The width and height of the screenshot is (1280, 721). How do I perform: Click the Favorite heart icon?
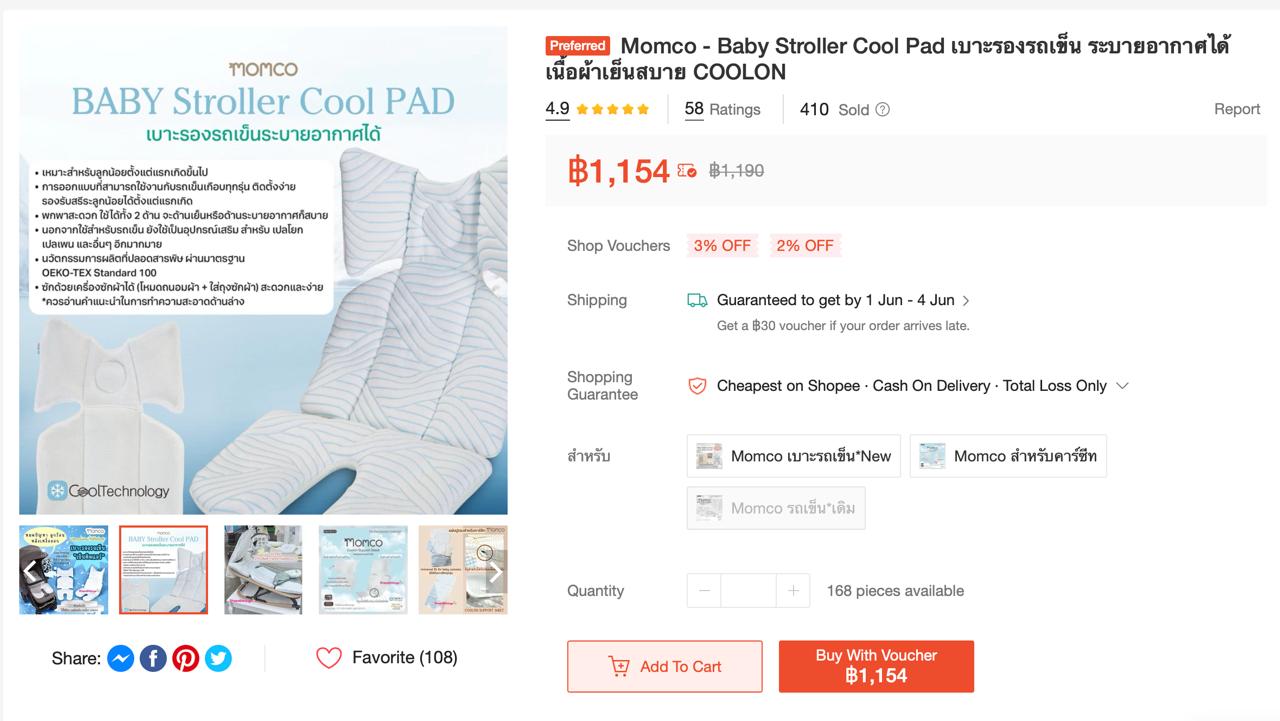[x=329, y=658]
